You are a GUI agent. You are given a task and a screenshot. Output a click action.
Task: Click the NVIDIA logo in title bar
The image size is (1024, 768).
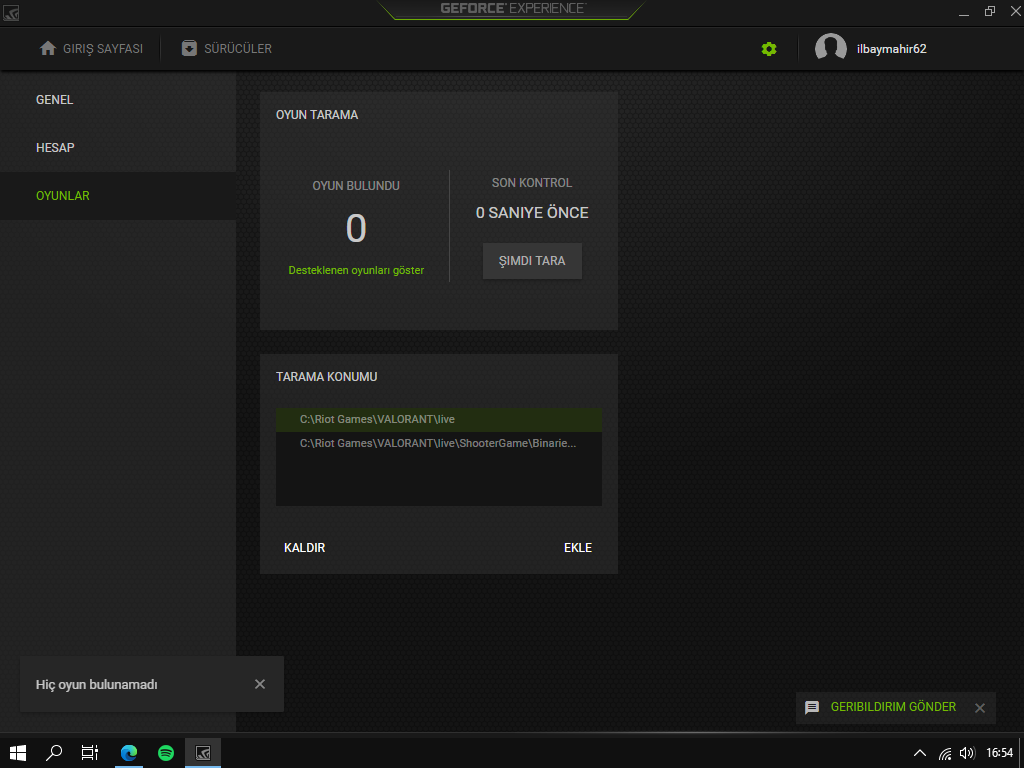11,12
